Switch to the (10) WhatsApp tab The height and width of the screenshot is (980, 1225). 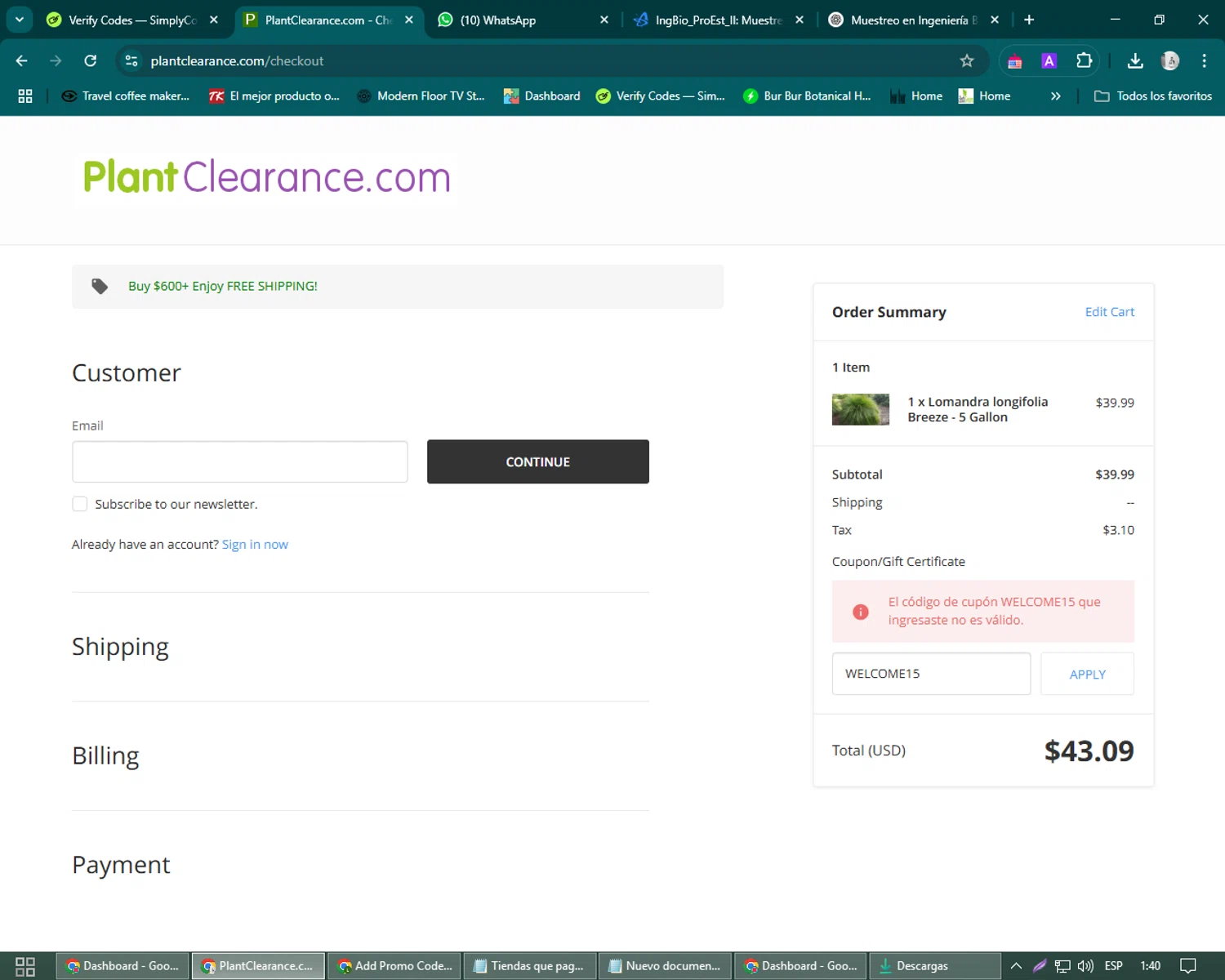coord(523,20)
